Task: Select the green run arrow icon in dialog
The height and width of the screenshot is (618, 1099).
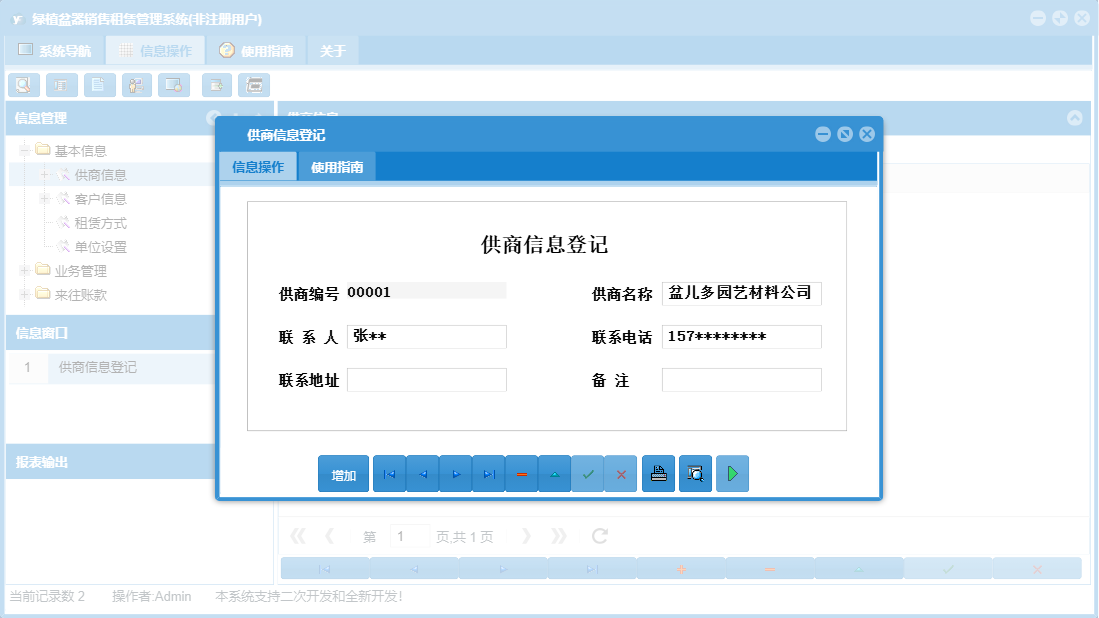Action: (732, 473)
